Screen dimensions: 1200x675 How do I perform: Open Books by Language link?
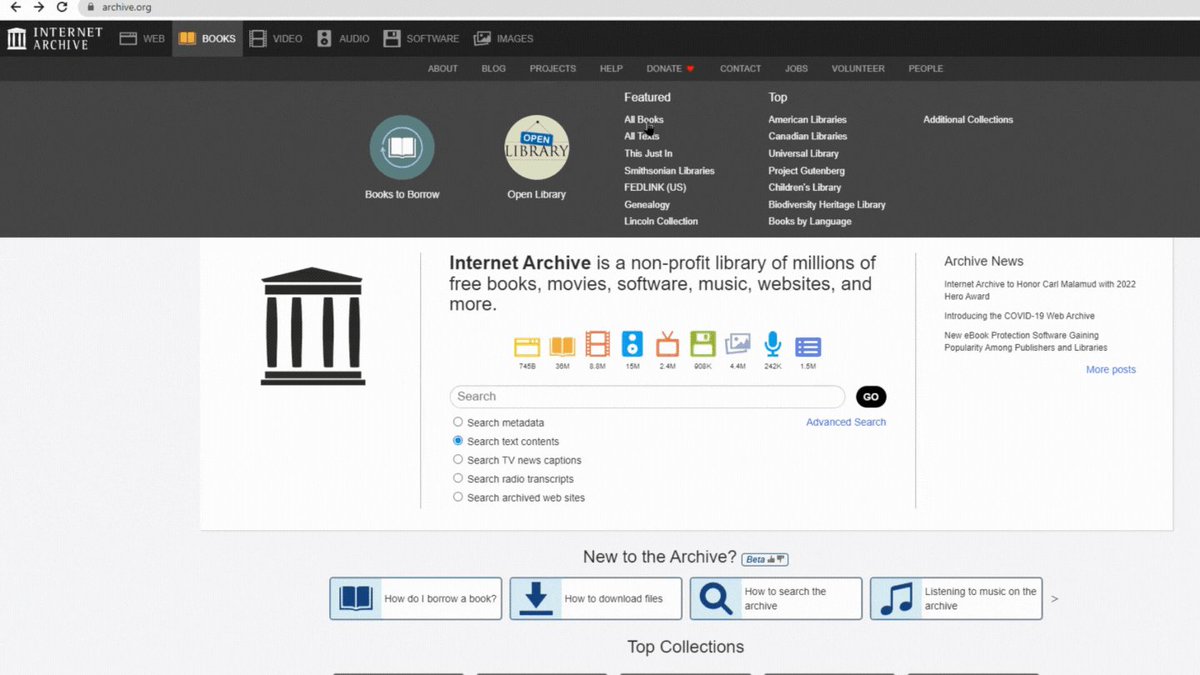click(x=810, y=221)
